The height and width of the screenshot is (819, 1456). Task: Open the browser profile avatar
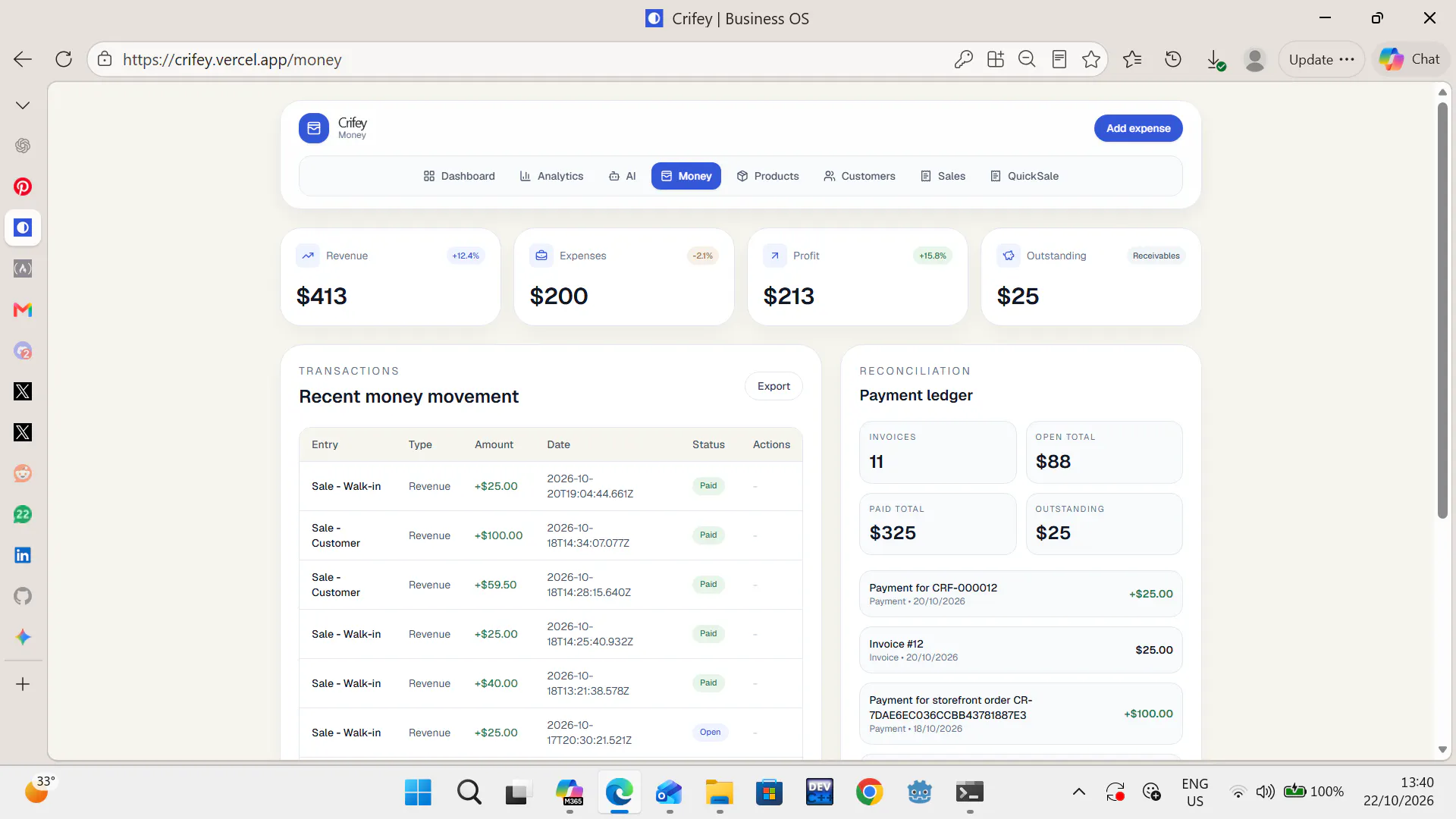click(1255, 59)
